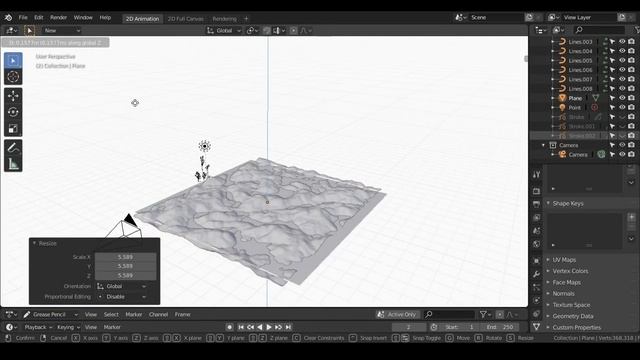Open the Object Data mesh tab icon

pyautogui.click(x=536, y=327)
